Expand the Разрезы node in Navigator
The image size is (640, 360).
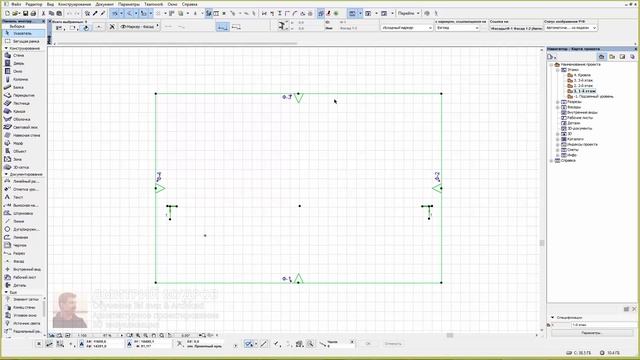tap(558, 102)
